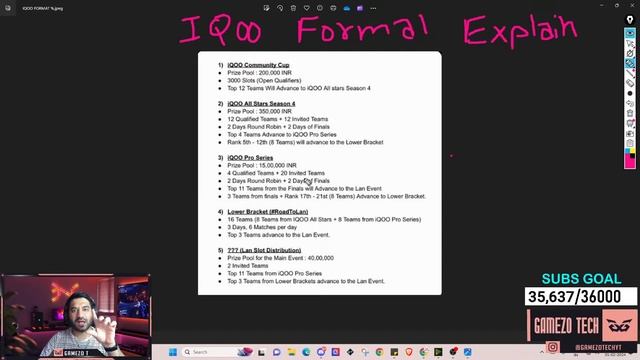
Task: Click the line "Prize Pool : 200,000 INR"
Action: coord(260,73)
